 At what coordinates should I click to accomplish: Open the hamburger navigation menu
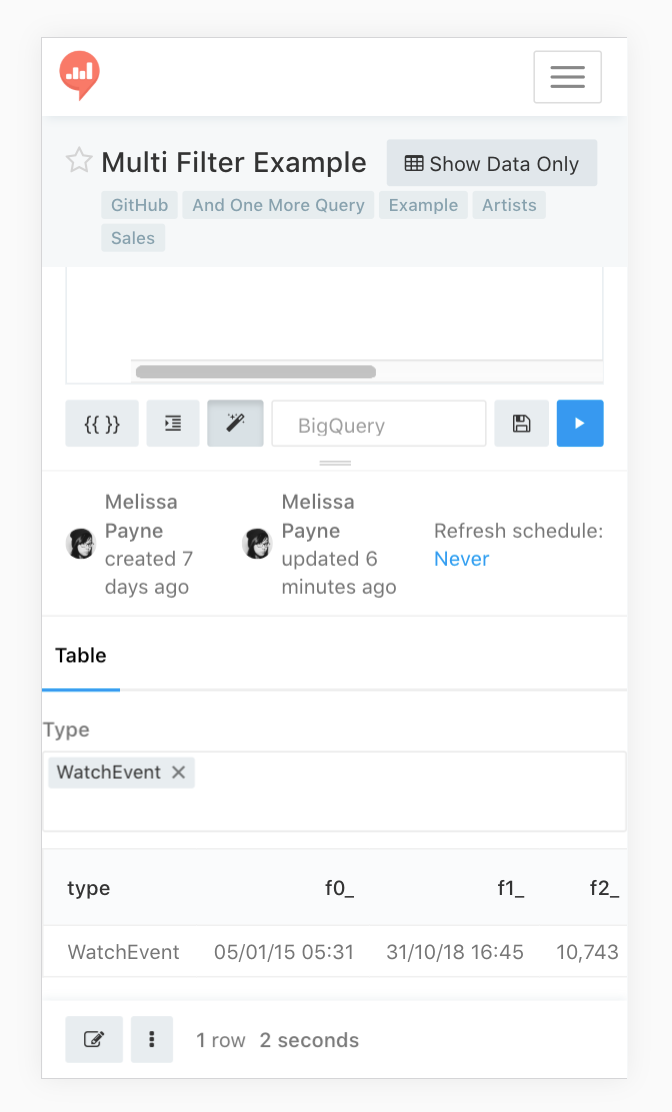tap(567, 77)
